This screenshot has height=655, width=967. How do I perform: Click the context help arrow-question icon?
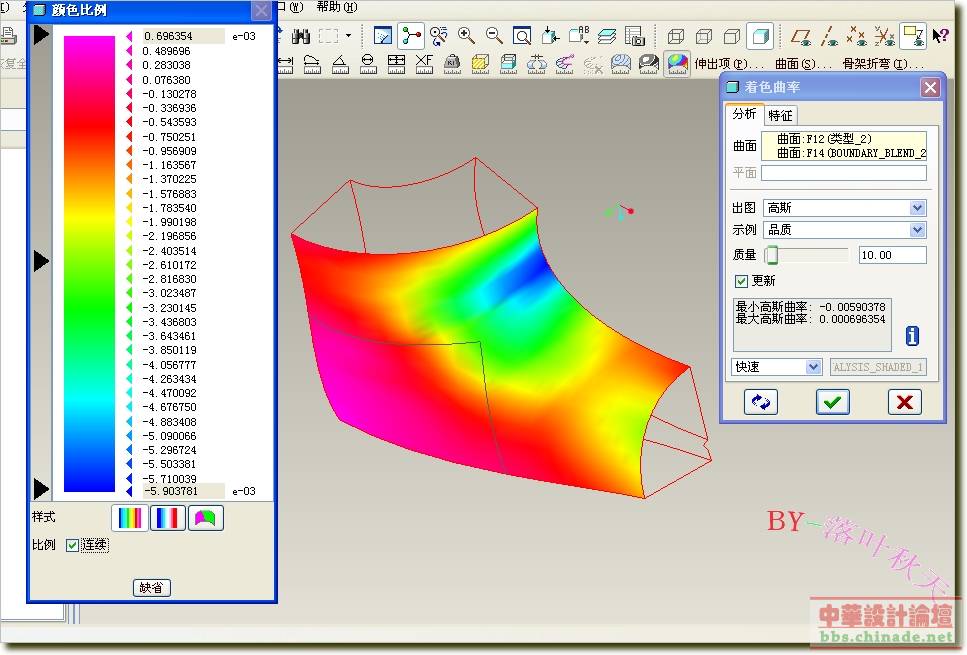(x=940, y=36)
